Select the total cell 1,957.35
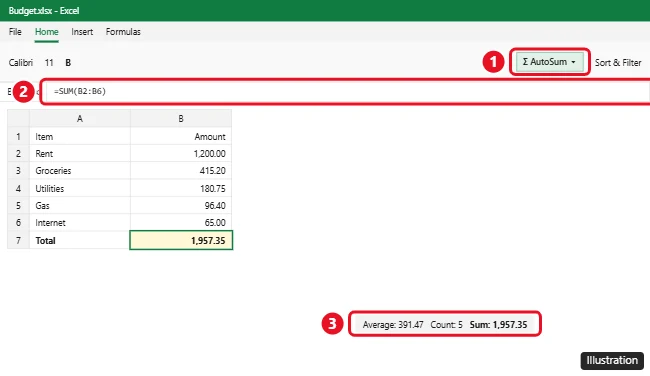This screenshot has height=376, width=650. pos(181,240)
